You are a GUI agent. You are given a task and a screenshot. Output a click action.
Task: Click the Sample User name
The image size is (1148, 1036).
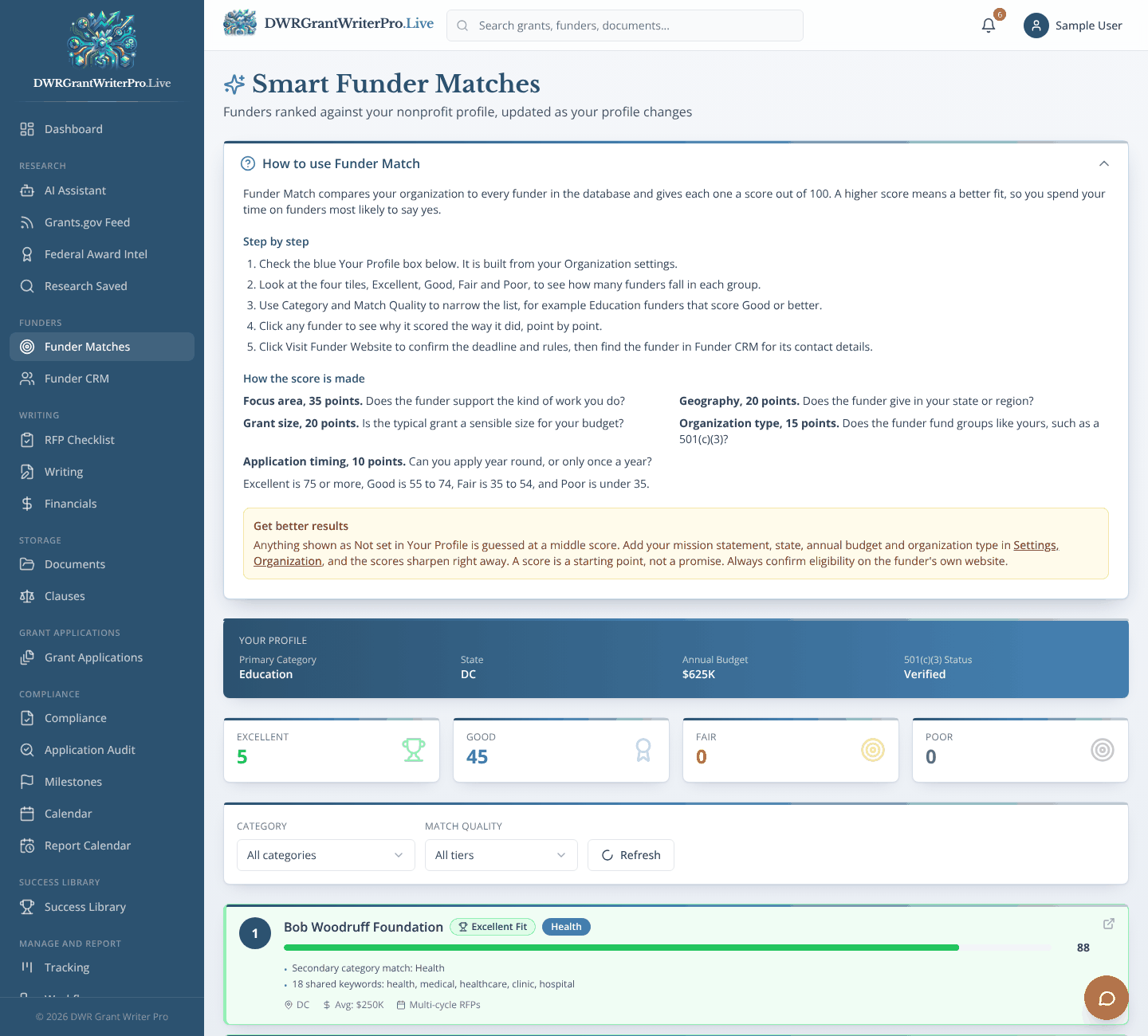[1088, 26]
